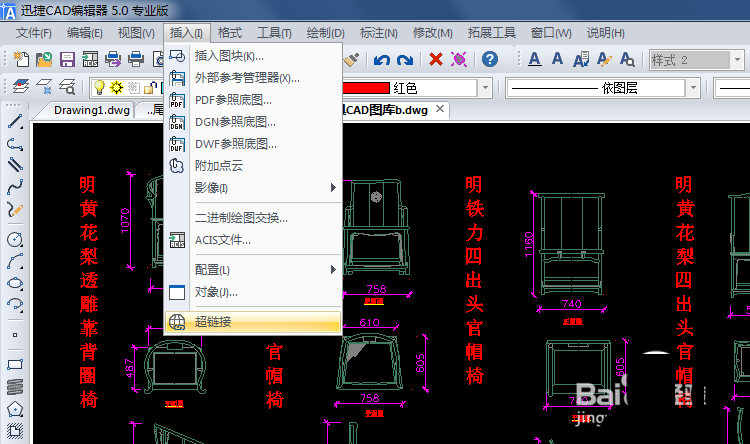Click layer freeze icon with snowflake
The width and height of the screenshot is (750, 444).
44,87
